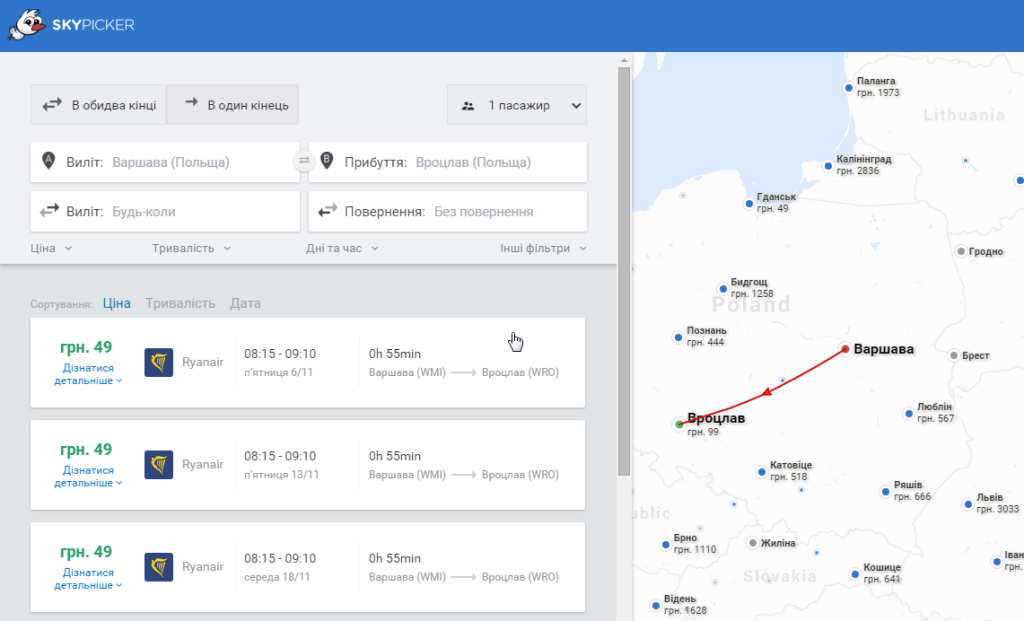
Task: Select Паланга map marker dot
Action: coord(849,88)
